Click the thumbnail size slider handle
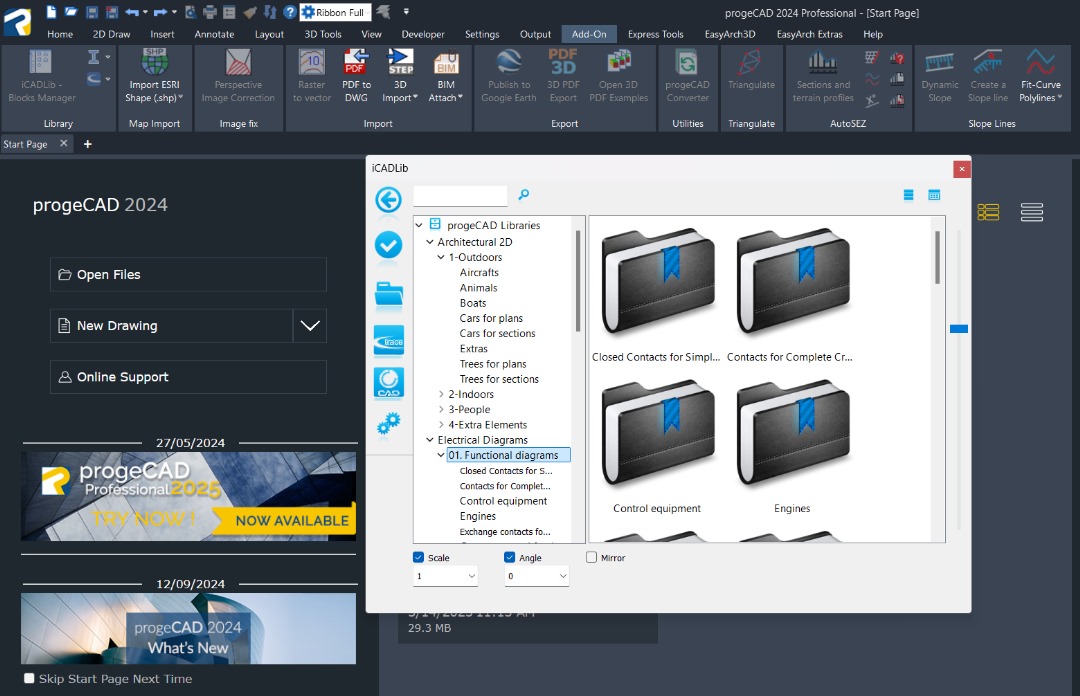The height and width of the screenshot is (696, 1080). 959,328
